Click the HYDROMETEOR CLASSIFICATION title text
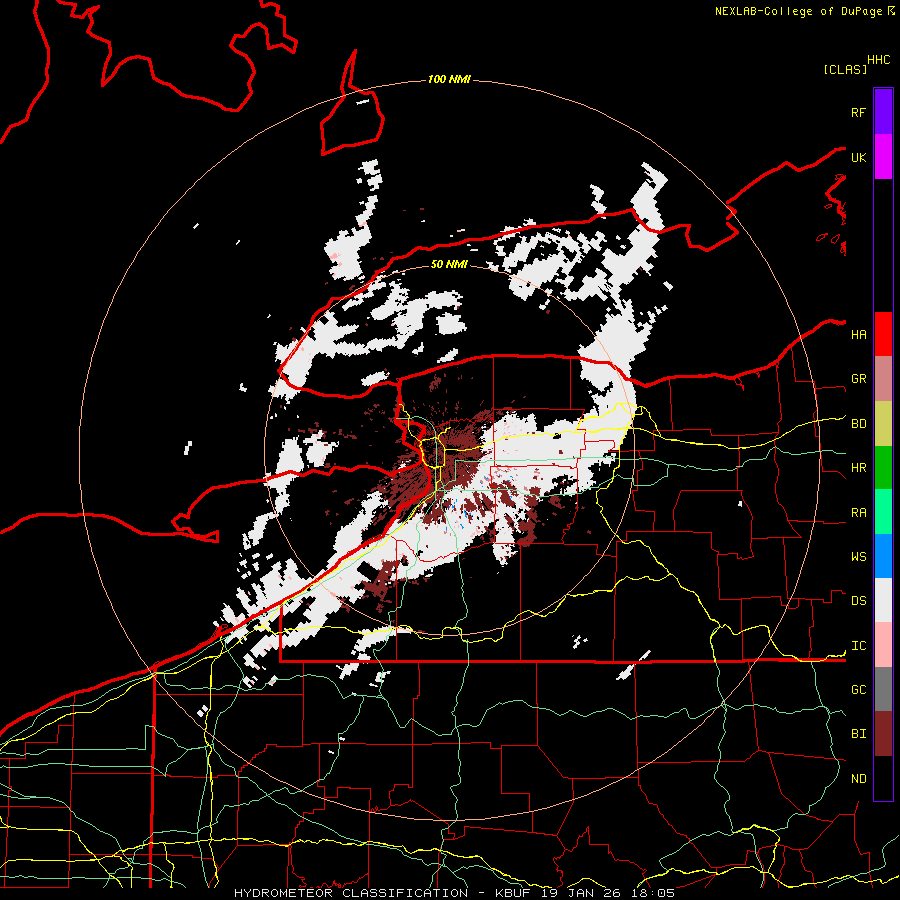900x900 pixels. coord(351,893)
